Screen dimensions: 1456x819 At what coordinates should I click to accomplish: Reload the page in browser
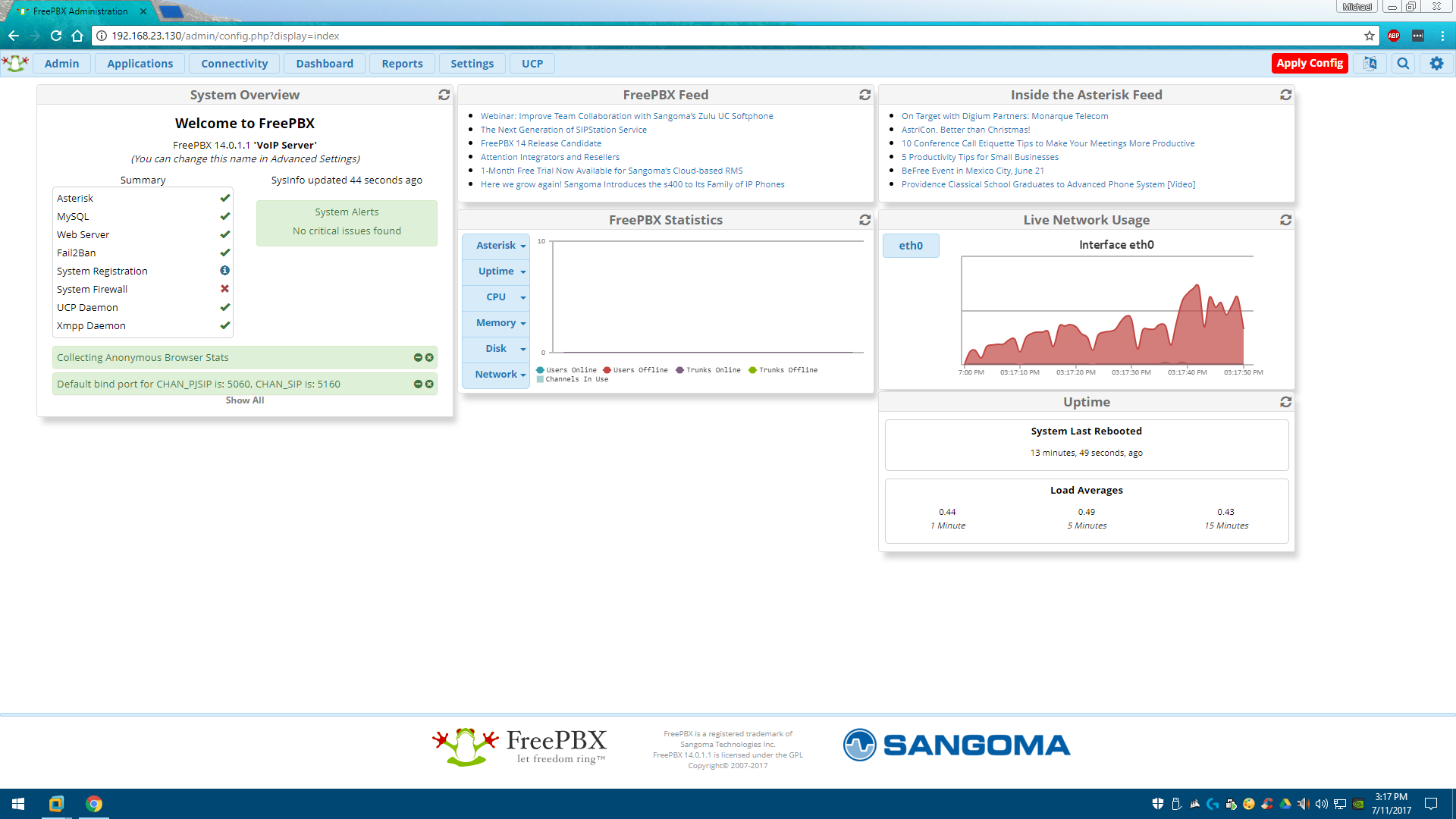tap(56, 36)
